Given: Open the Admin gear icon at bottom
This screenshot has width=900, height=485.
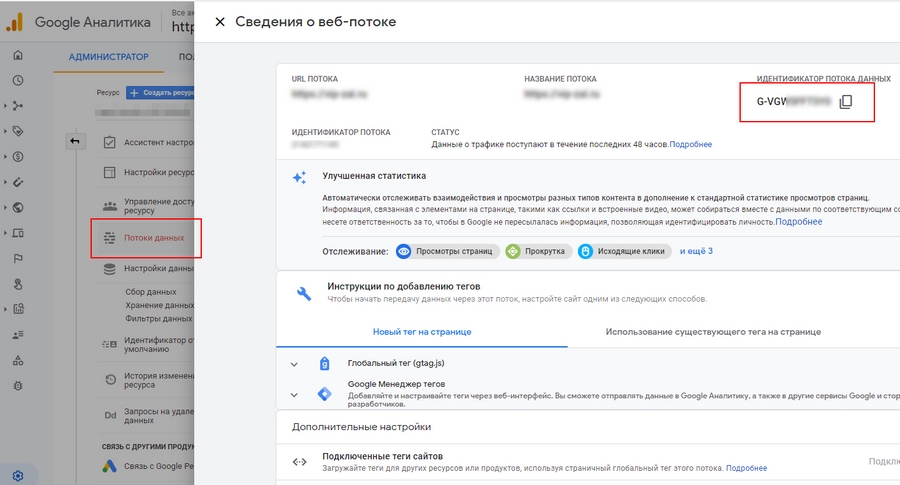Looking at the screenshot, I should pos(18,476).
